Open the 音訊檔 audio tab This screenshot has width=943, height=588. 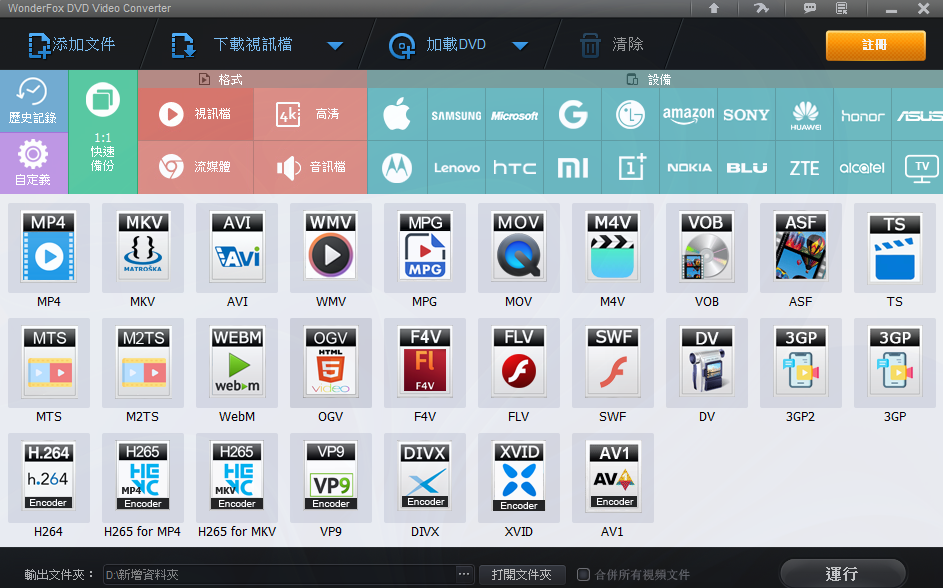[x=310, y=168]
